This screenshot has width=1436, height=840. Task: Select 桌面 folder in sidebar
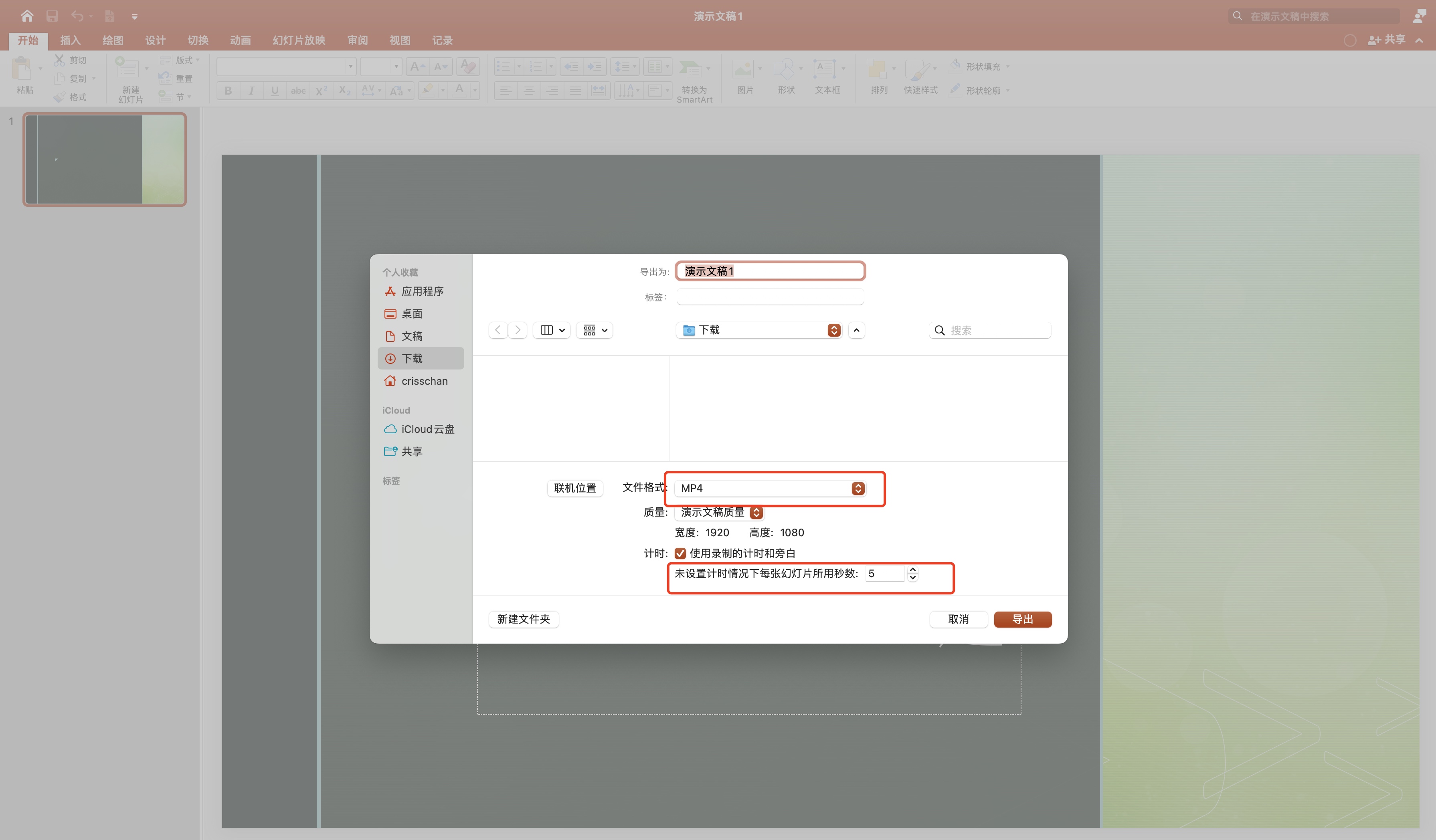411,314
